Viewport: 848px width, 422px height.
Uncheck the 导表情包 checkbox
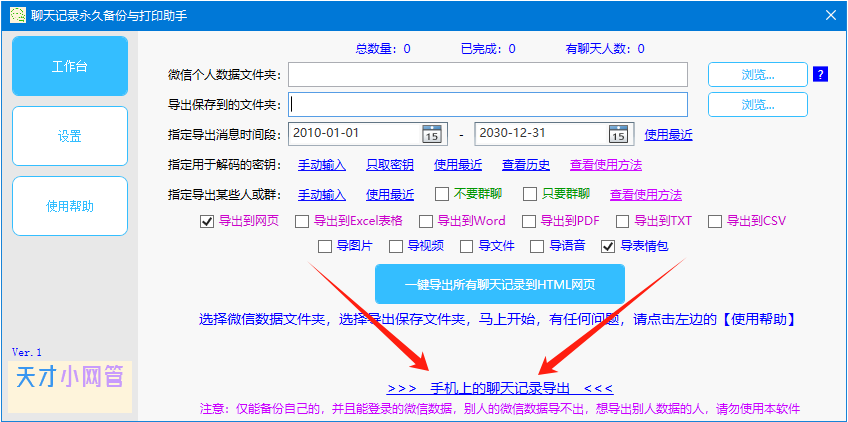tap(608, 247)
